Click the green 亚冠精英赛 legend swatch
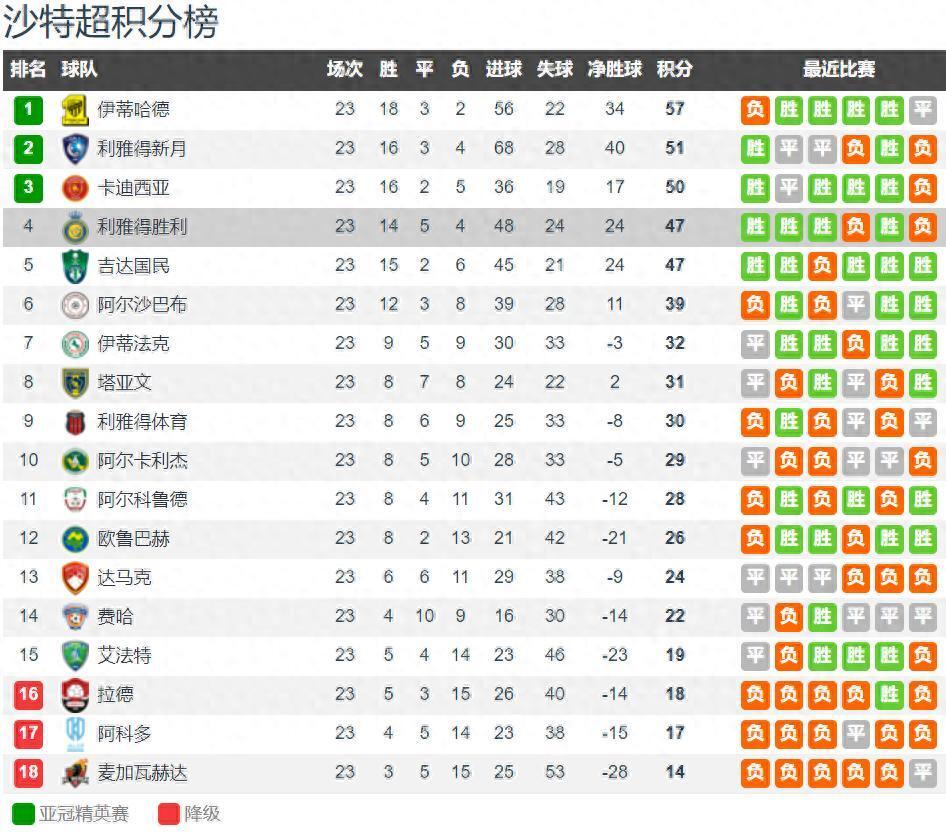The width and height of the screenshot is (946, 836). click(24, 814)
